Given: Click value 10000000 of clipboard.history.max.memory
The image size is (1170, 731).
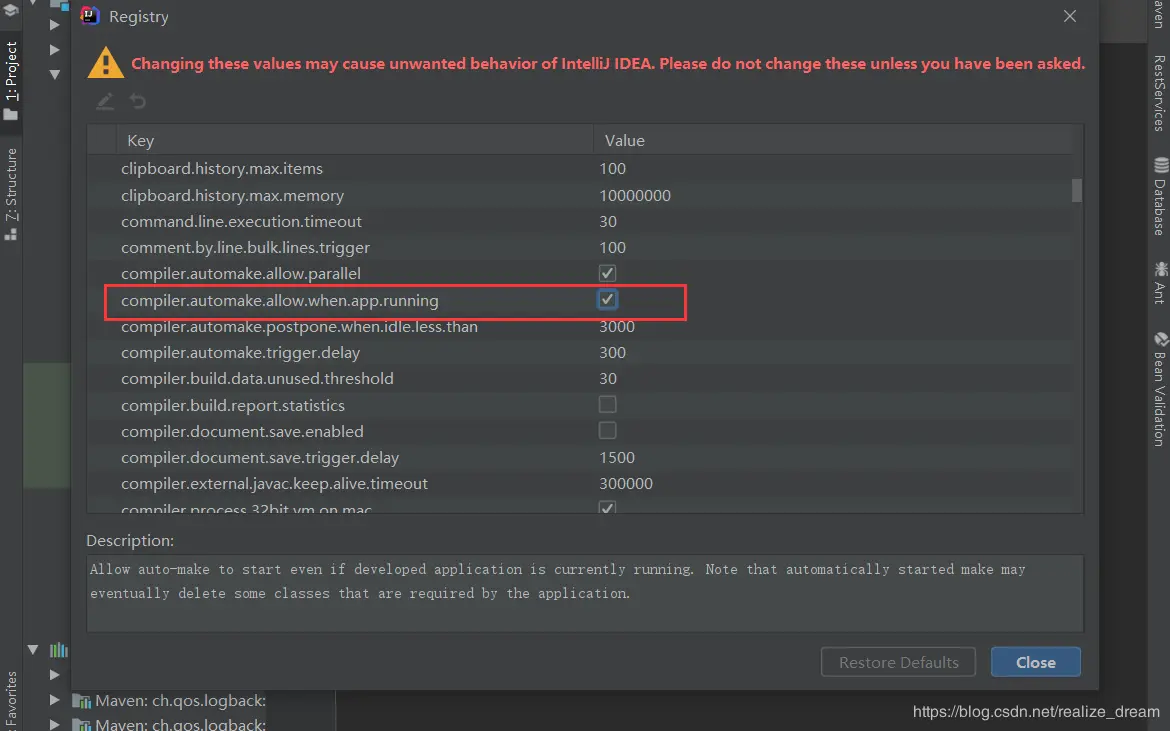Looking at the screenshot, I should (635, 195).
